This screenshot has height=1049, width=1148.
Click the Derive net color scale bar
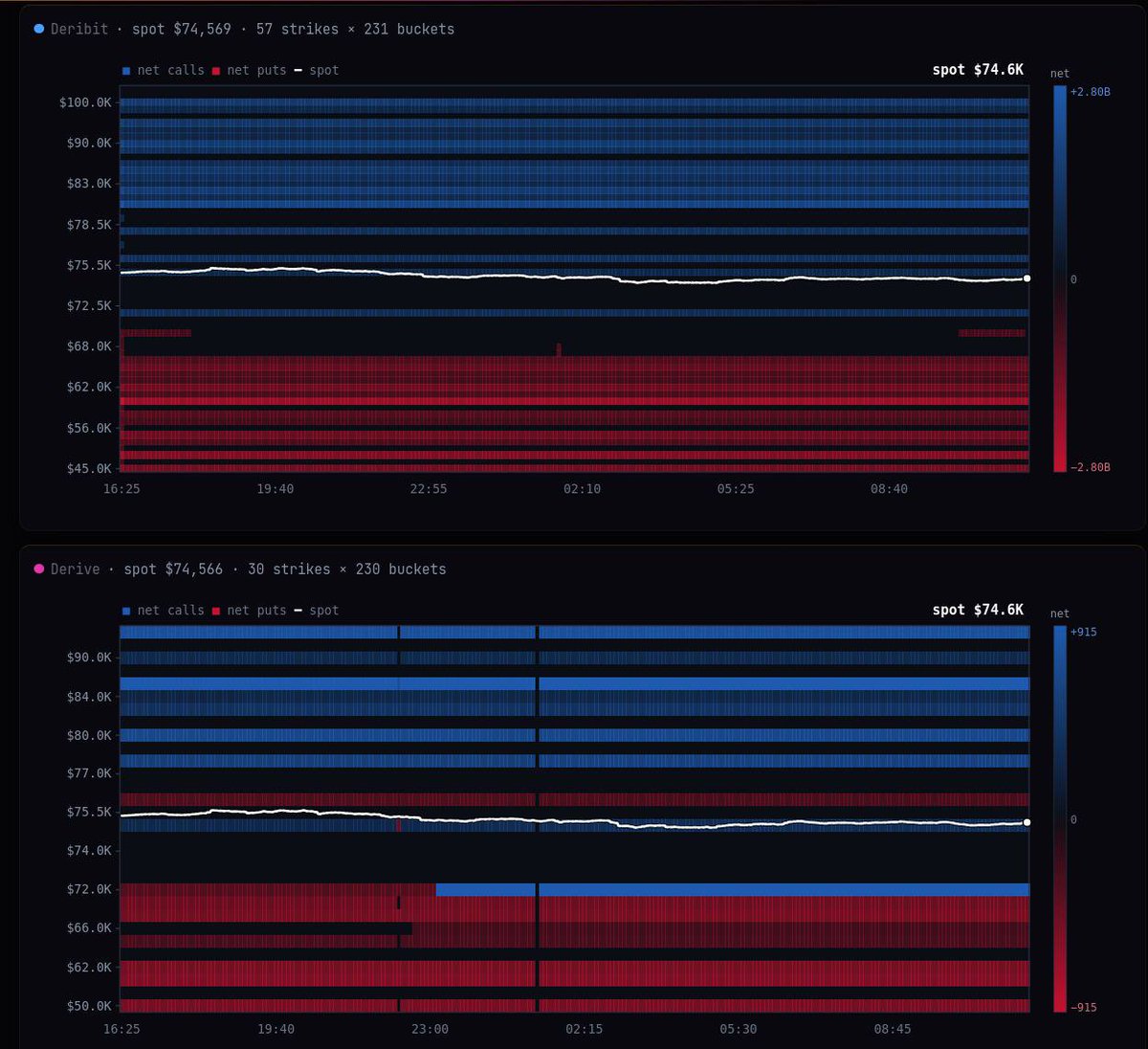1060,818
